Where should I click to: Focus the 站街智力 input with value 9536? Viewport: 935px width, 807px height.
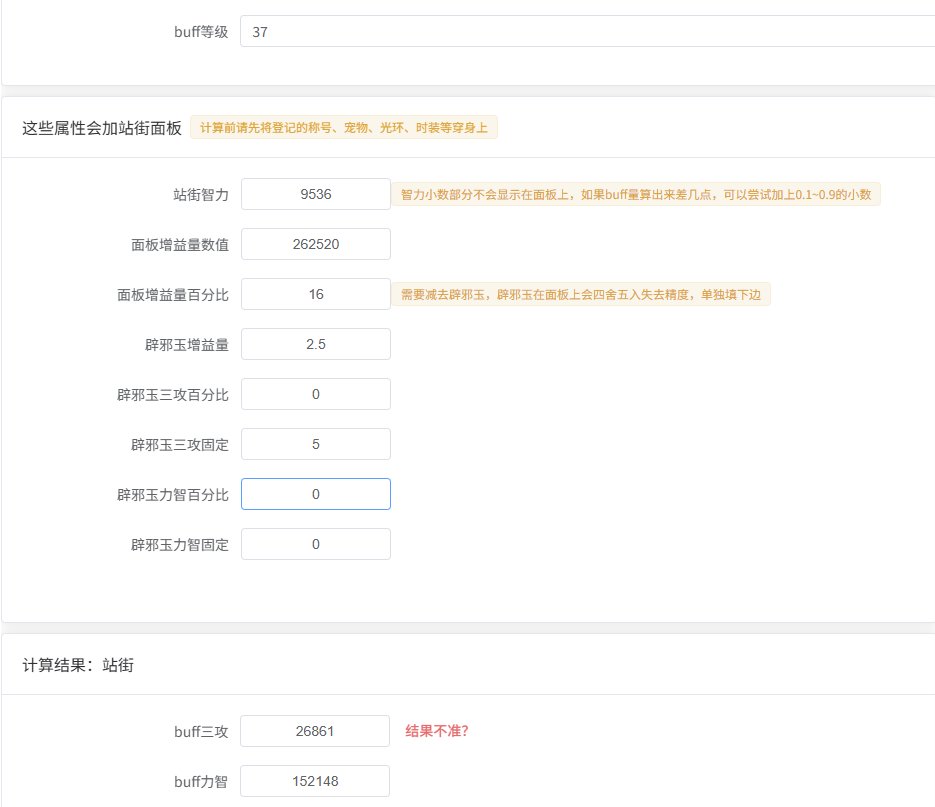pyautogui.click(x=315, y=194)
